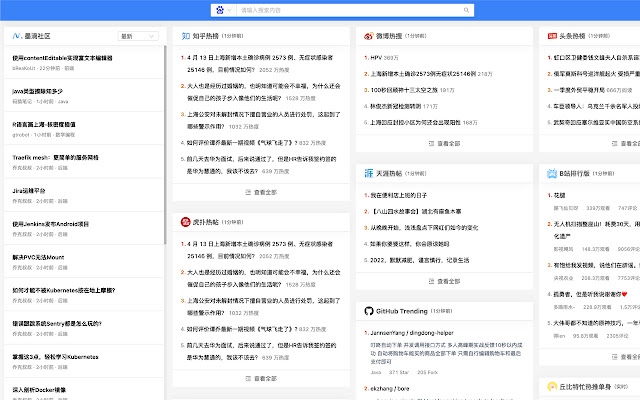
Task: Click the 知乎热榜 card title text
Action: pos(205,36)
